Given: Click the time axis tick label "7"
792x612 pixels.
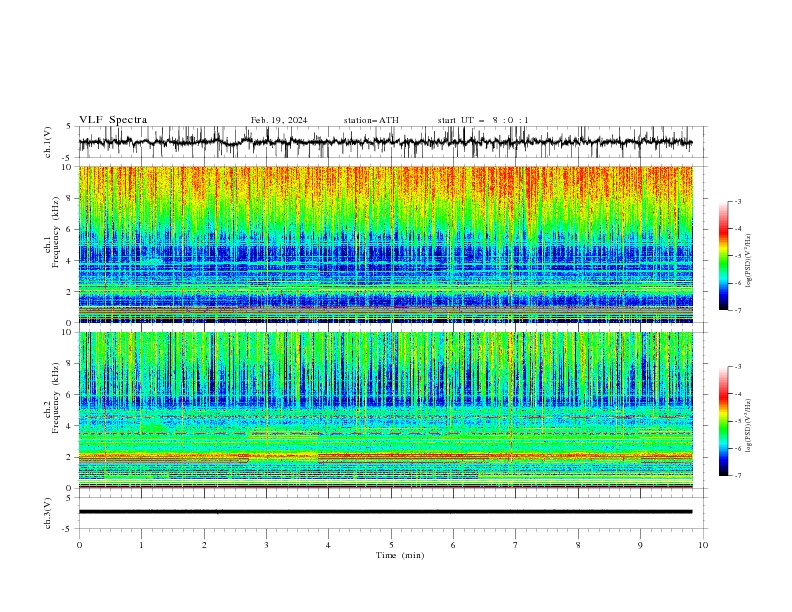Looking at the screenshot, I should (x=516, y=545).
